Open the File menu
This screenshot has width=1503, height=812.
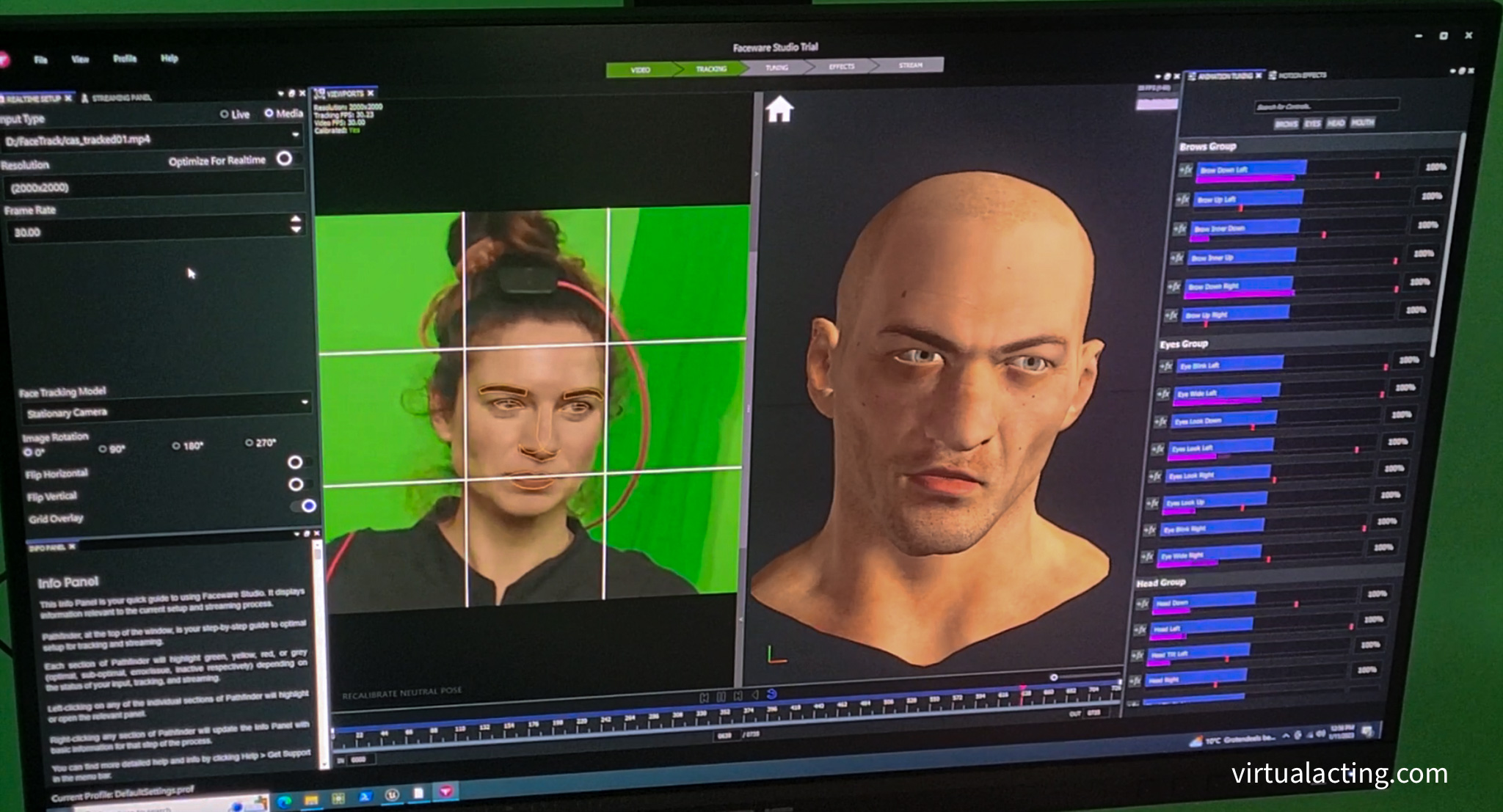click(41, 60)
